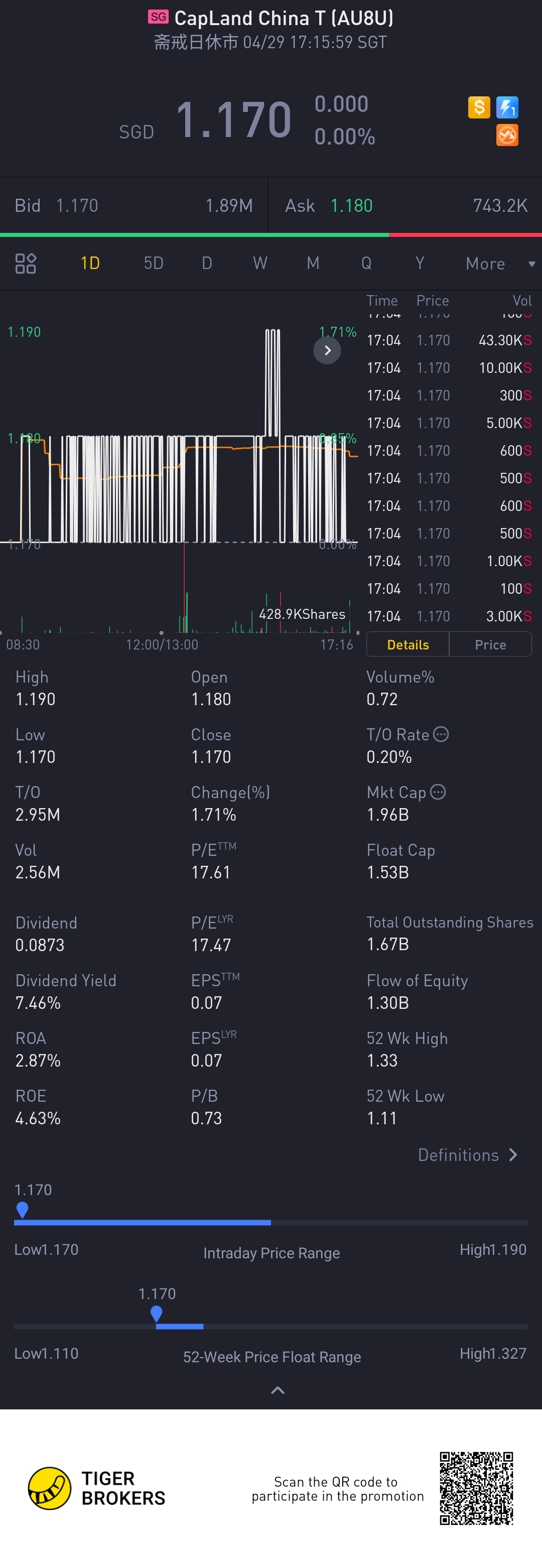Tap the Bid 1.170 quote
The height and width of the screenshot is (1568, 542).
coord(134,206)
